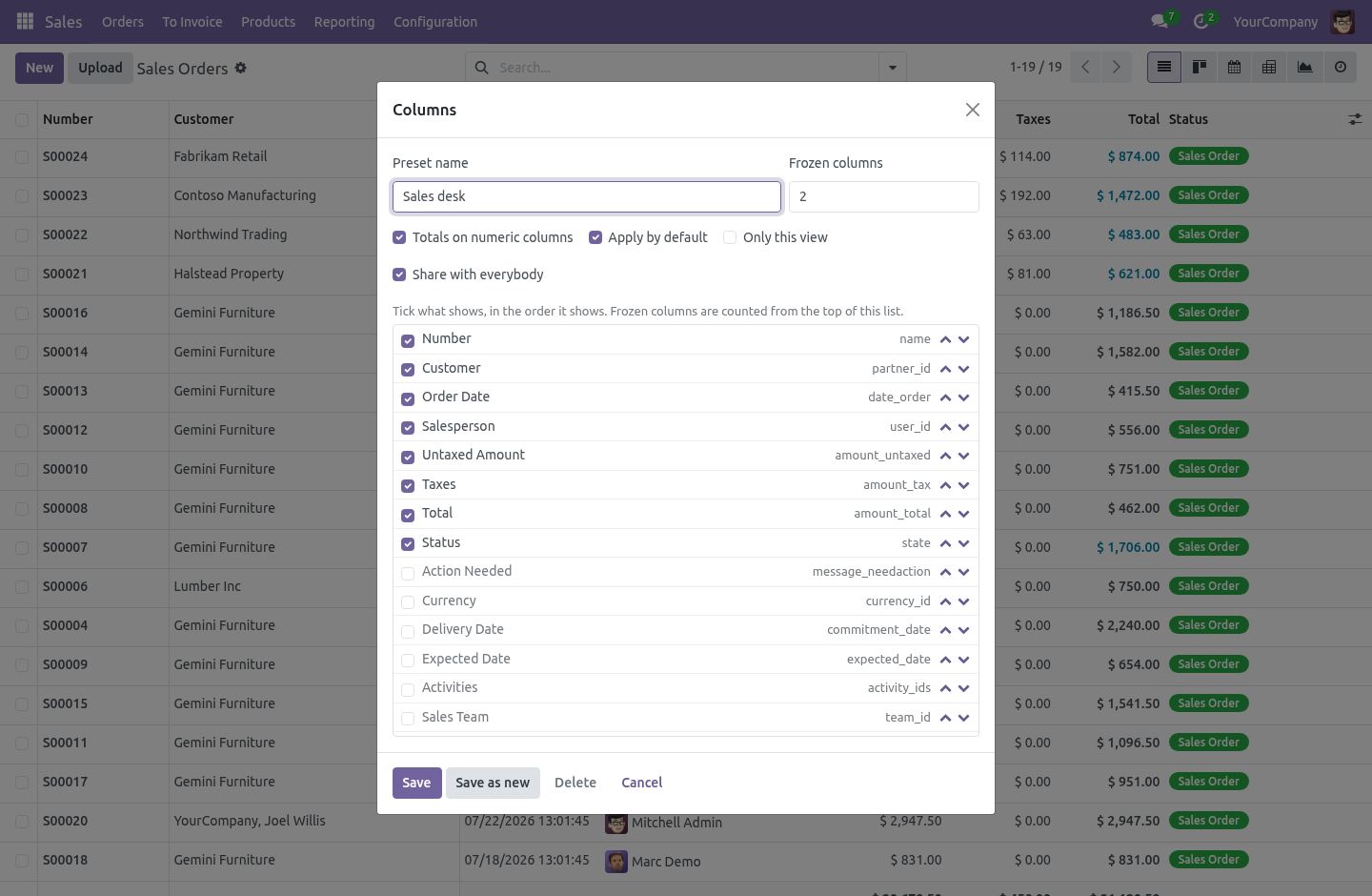Open the activities clock icon

pyautogui.click(x=1200, y=21)
